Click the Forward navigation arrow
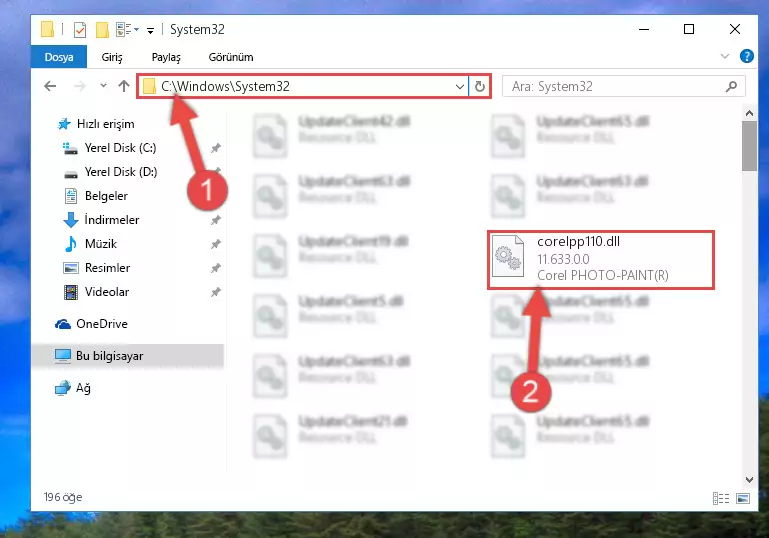Viewport: 769px width, 538px height. 79,86
